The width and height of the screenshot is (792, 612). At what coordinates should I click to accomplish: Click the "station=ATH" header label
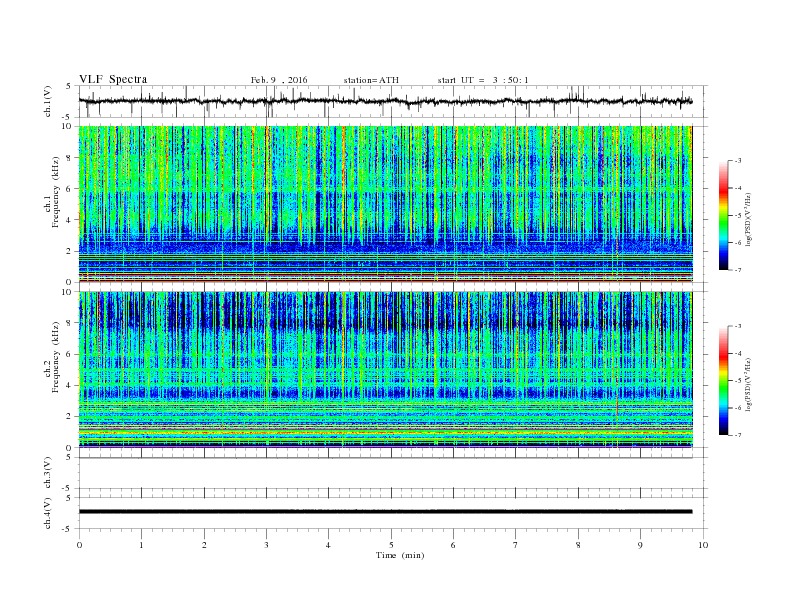tap(371, 80)
